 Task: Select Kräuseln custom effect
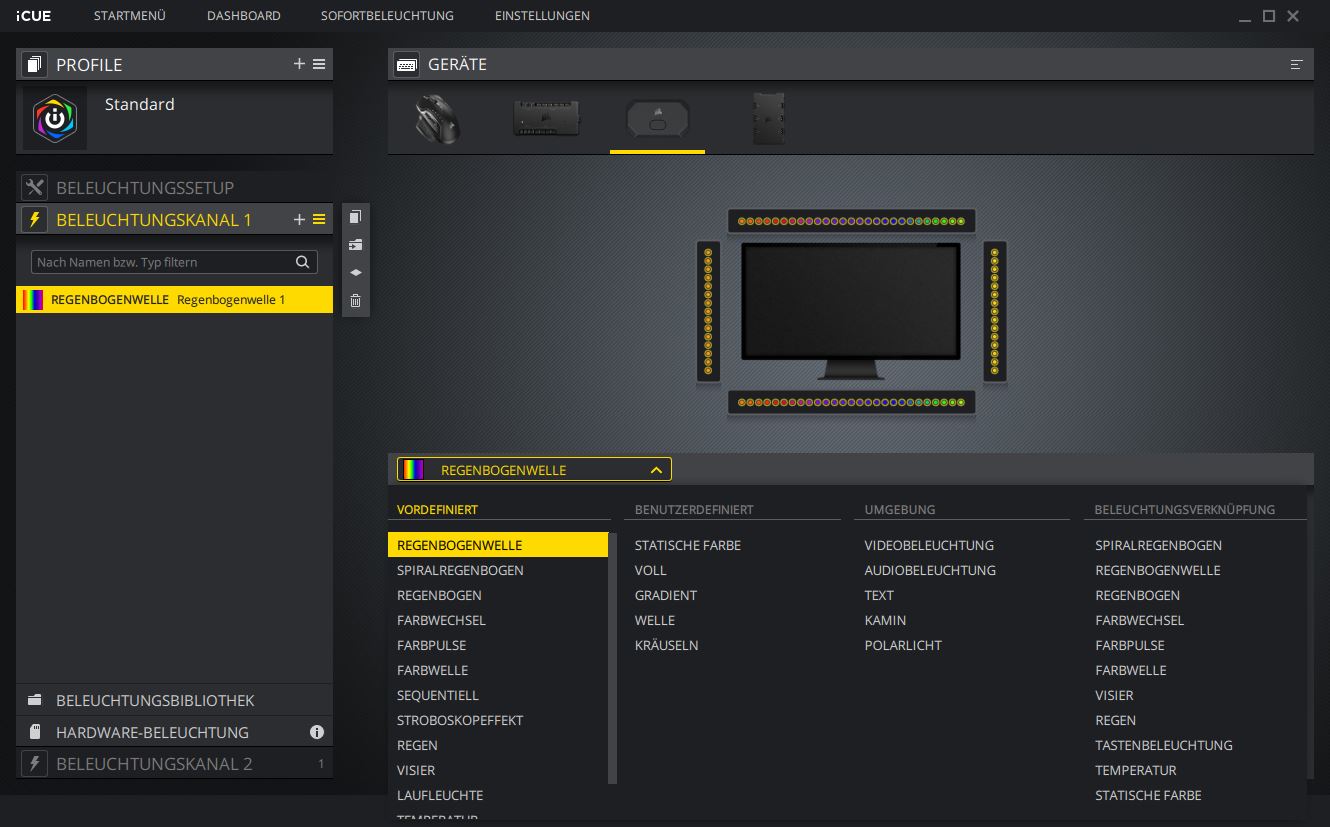tap(667, 645)
